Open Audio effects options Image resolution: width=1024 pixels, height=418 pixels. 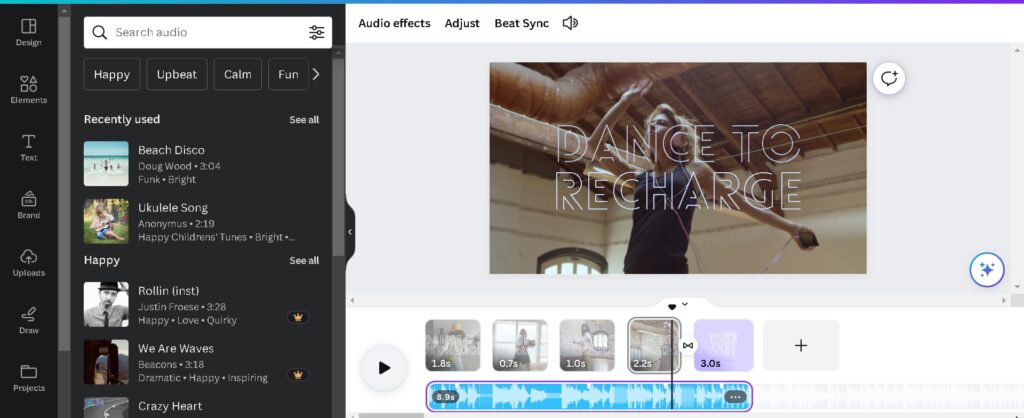[394, 23]
